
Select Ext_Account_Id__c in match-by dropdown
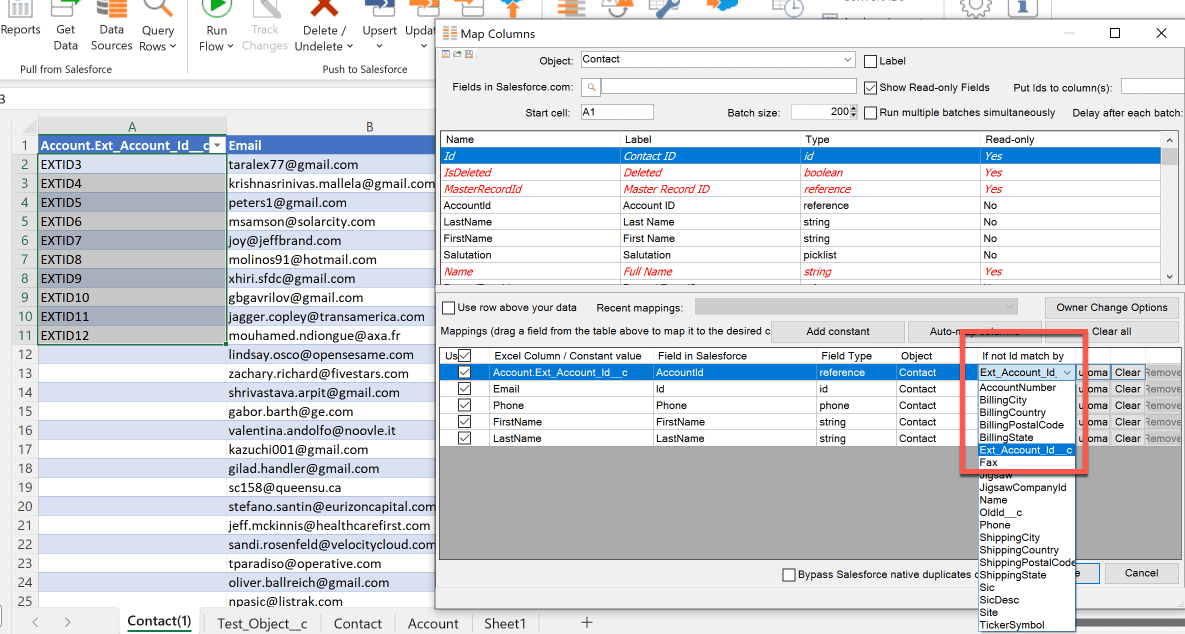coord(1026,450)
